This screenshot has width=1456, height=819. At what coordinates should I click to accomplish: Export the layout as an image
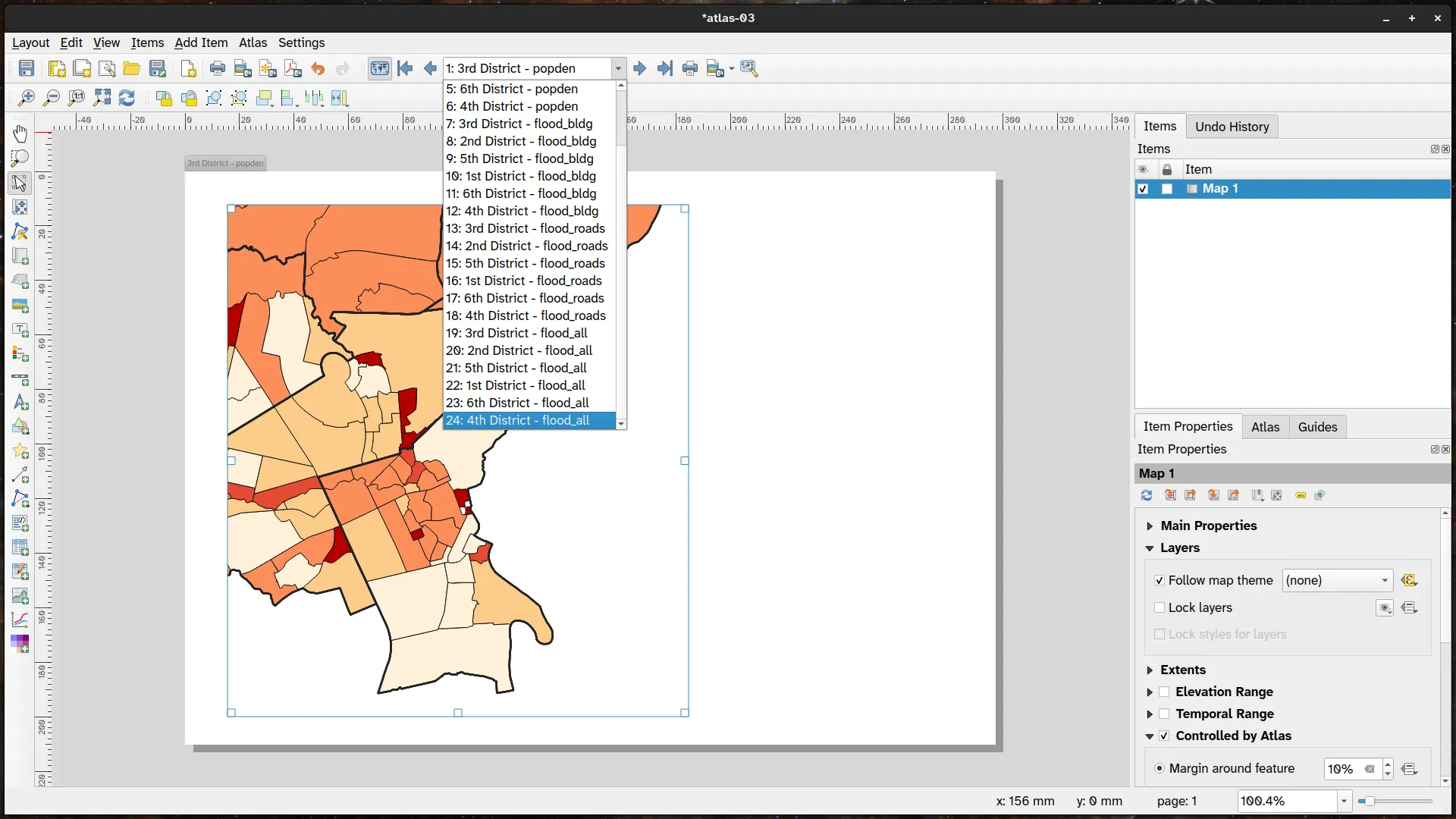pyautogui.click(x=242, y=68)
